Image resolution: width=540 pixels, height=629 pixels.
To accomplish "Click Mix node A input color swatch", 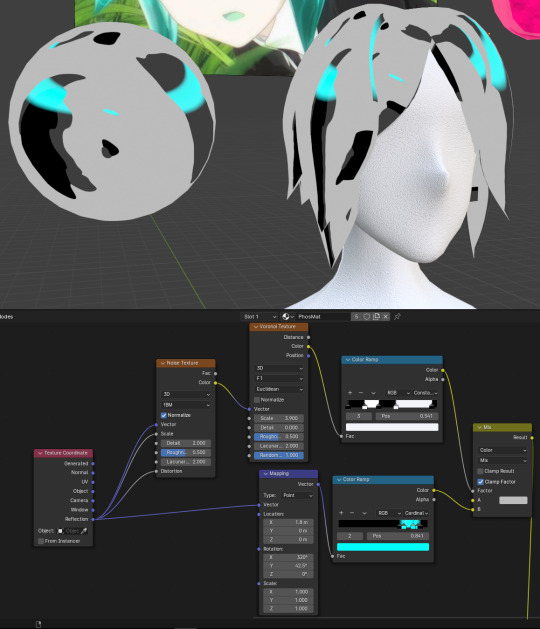I will click(x=513, y=500).
